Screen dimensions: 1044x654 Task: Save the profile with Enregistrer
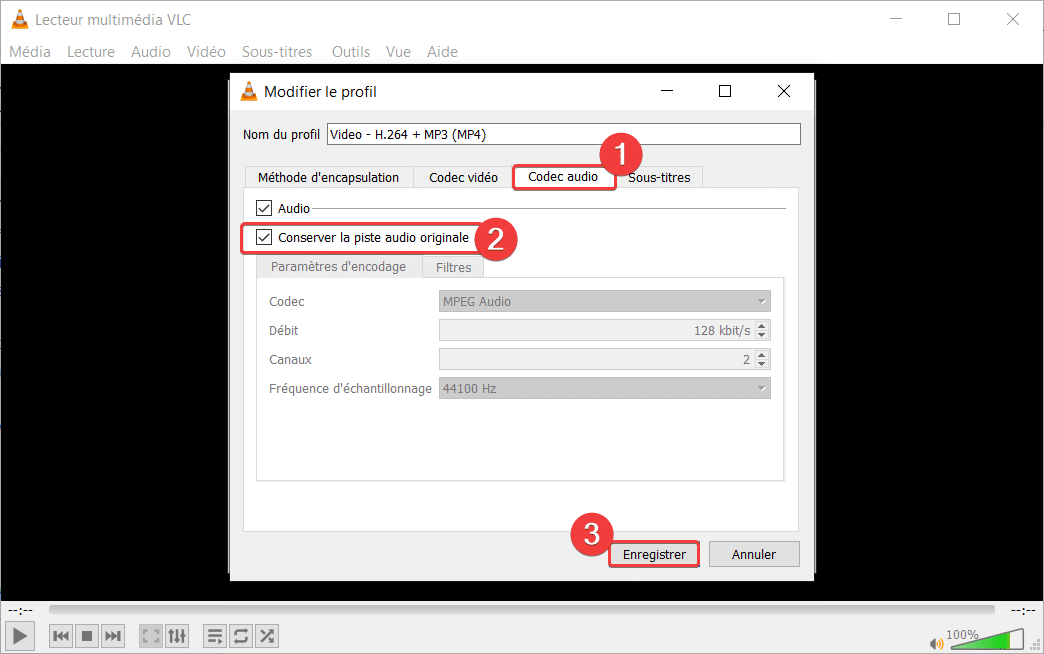(x=653, y=553)
